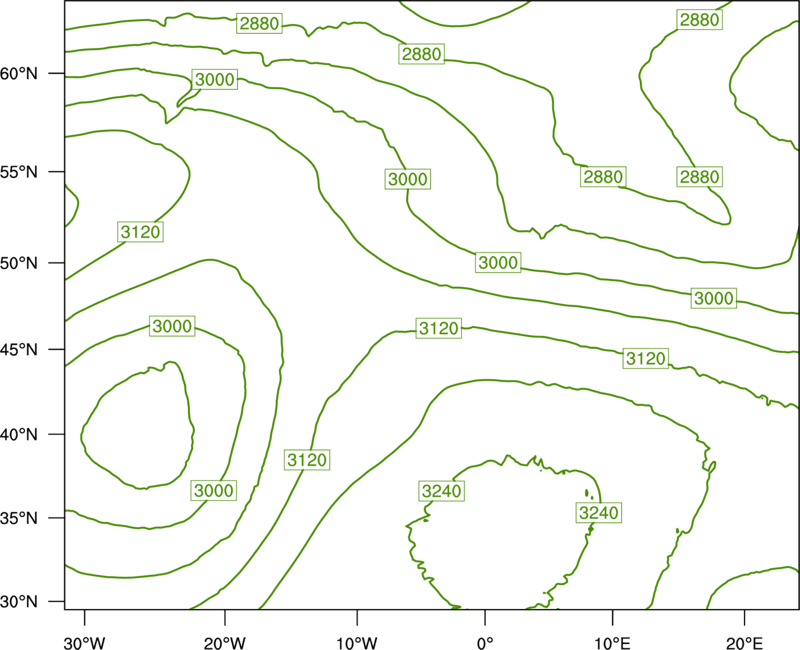Click the 20°E longitude axis label
The width and height of the screenshot is (800, 650).
[744, 643]
